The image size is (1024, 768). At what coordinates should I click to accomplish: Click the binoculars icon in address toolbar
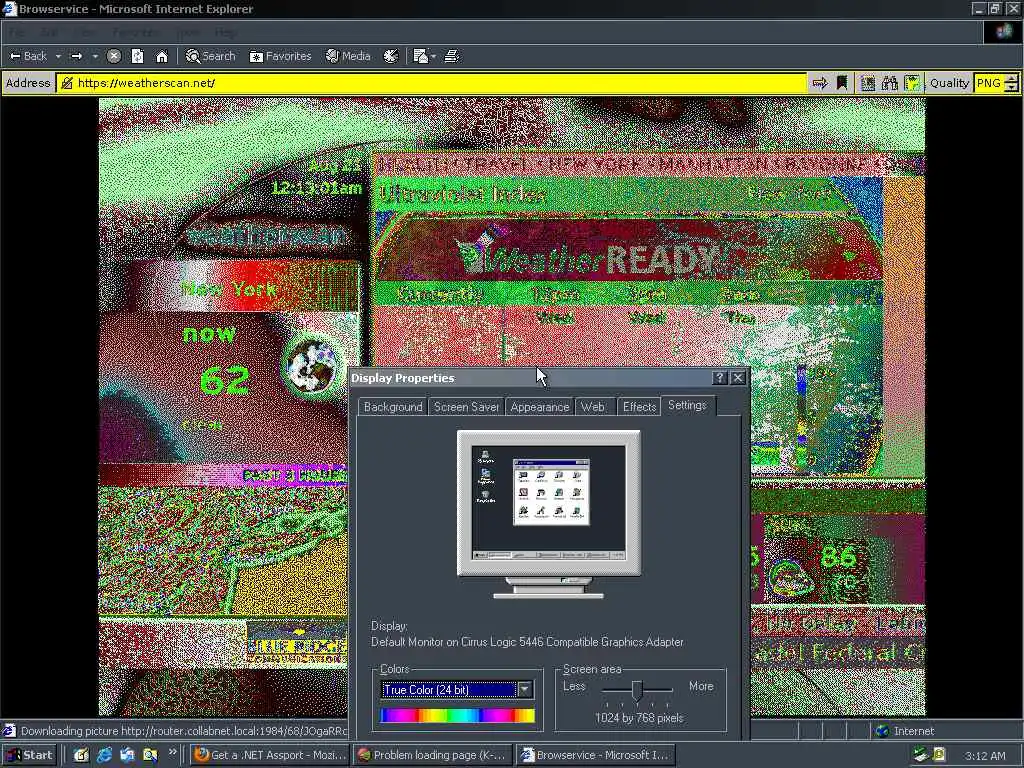pyautogui.click(x=889, y=83)
